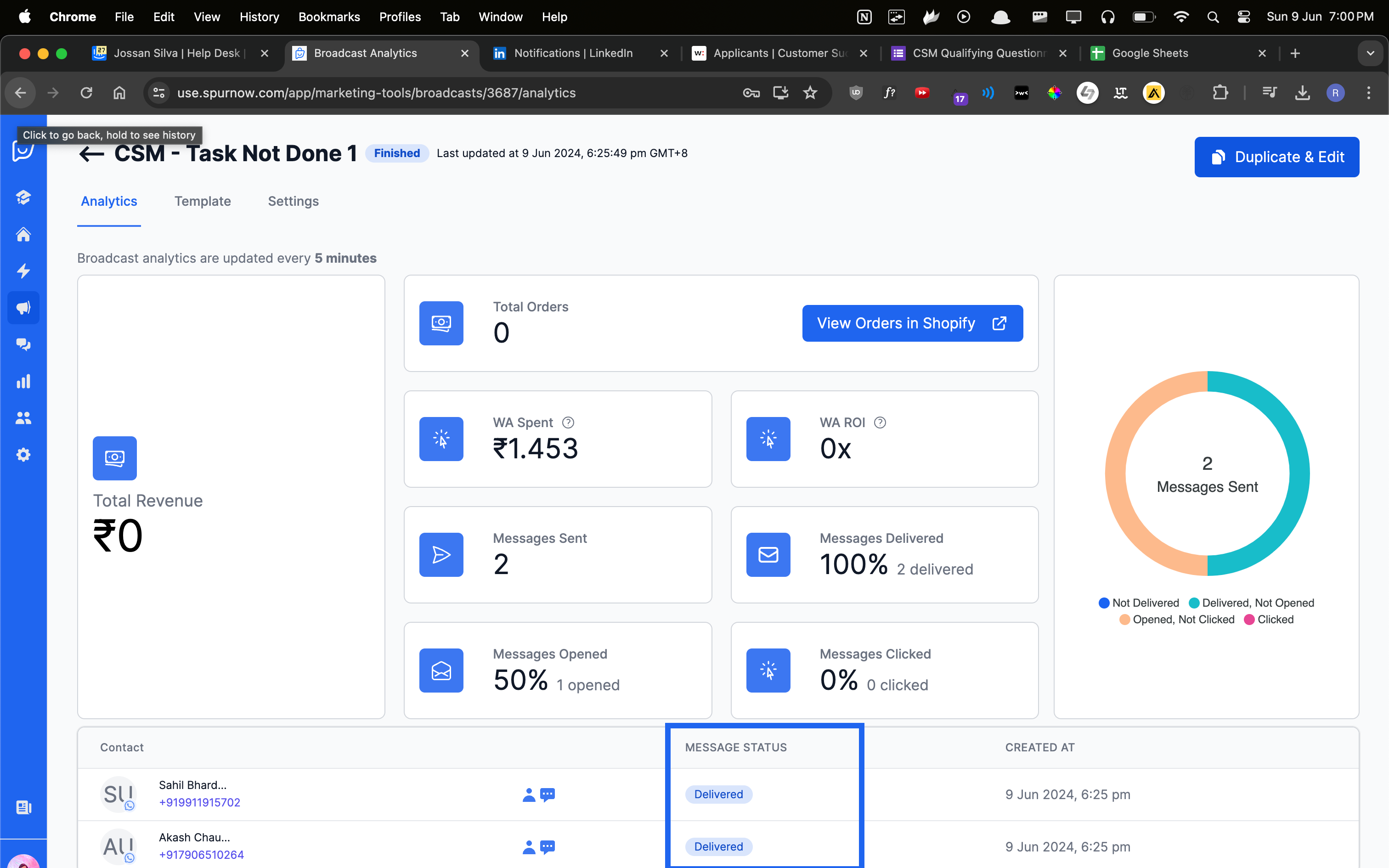Toggle the Delivered, Not Opened legend item
Viewport: 1389px width, 868px height.
pos(1252,603)
